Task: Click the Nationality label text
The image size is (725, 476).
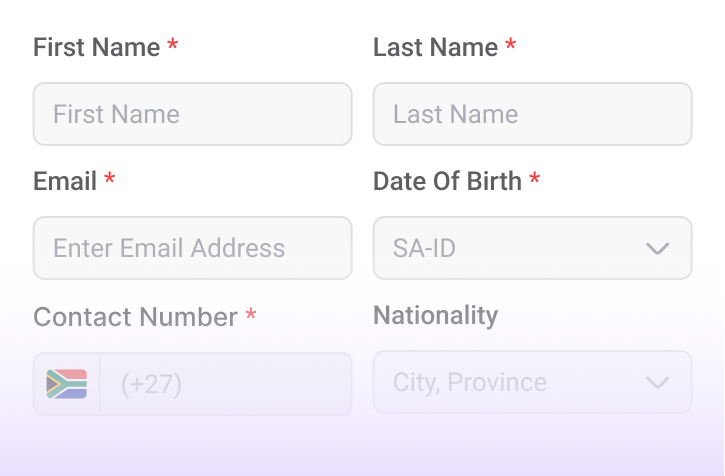Action: pyautogui.click(x=435, y=315)
